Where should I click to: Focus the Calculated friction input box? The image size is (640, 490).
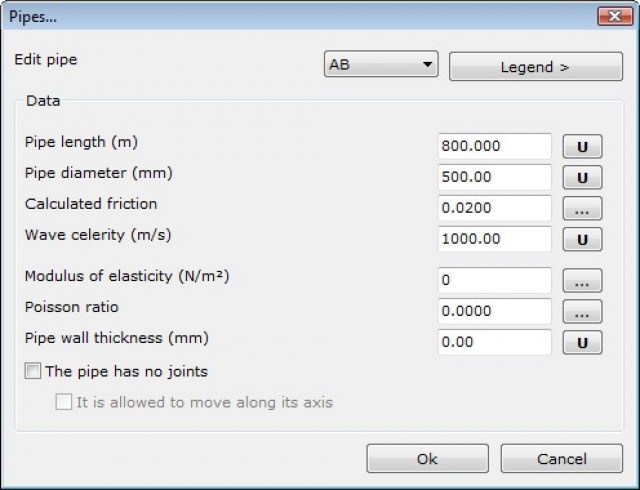click(x=494, y=208)
